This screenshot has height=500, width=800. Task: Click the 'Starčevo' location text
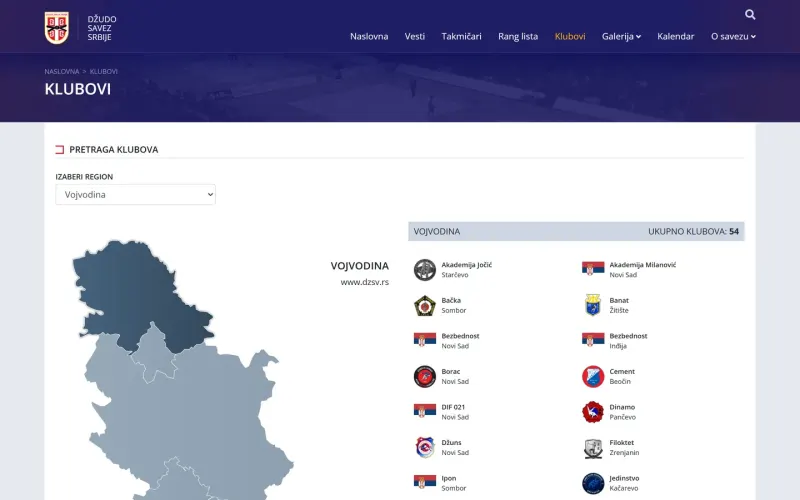click(x=455, y=274)
